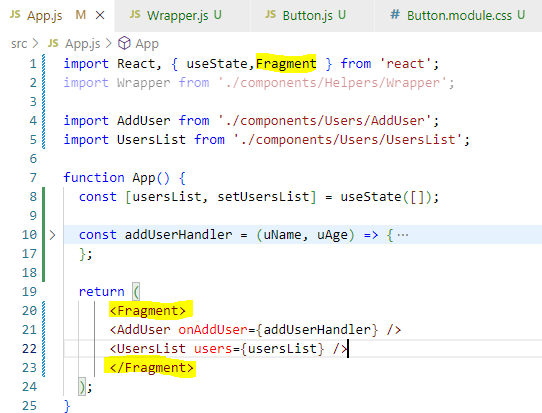Screen dimensions: 542x413
Task: Click function App declaration name
Action: 144,178
